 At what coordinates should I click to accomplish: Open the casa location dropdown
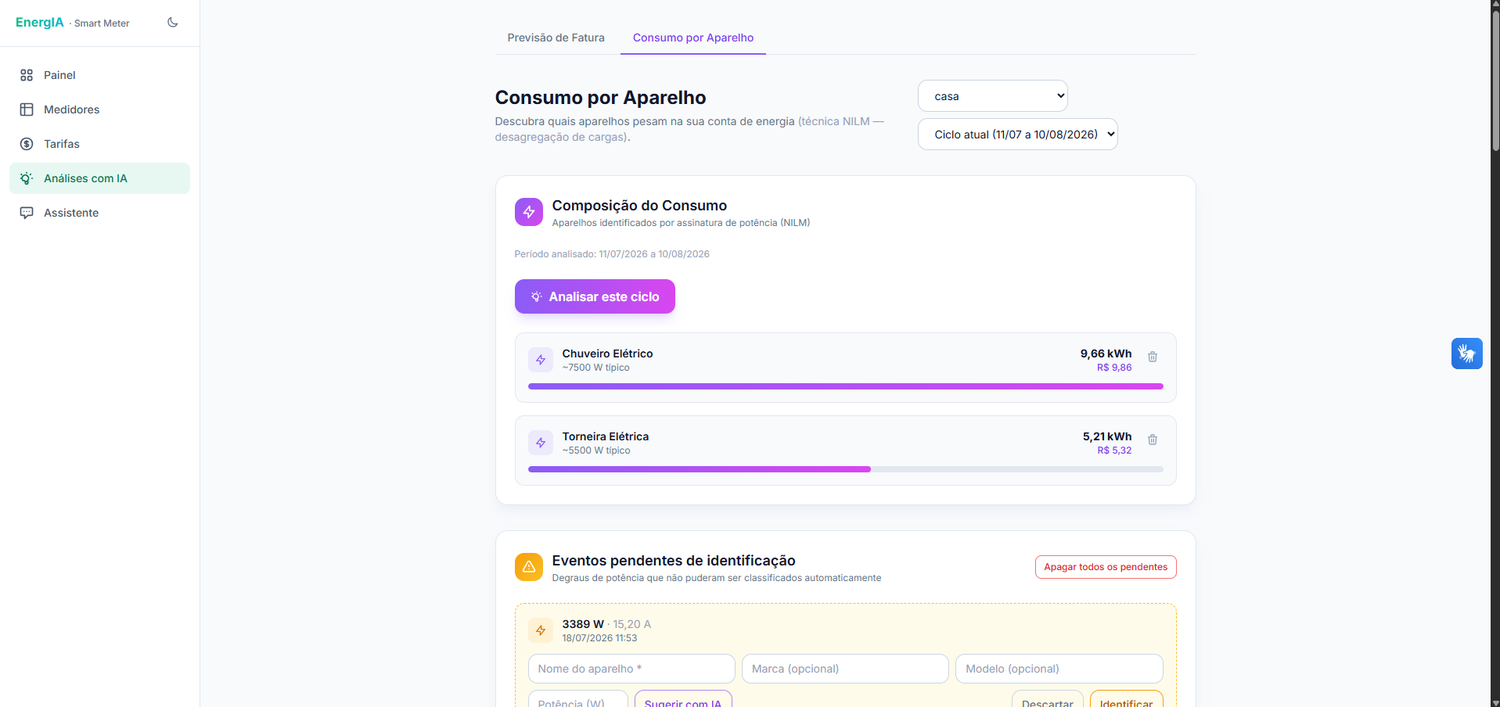993,96
